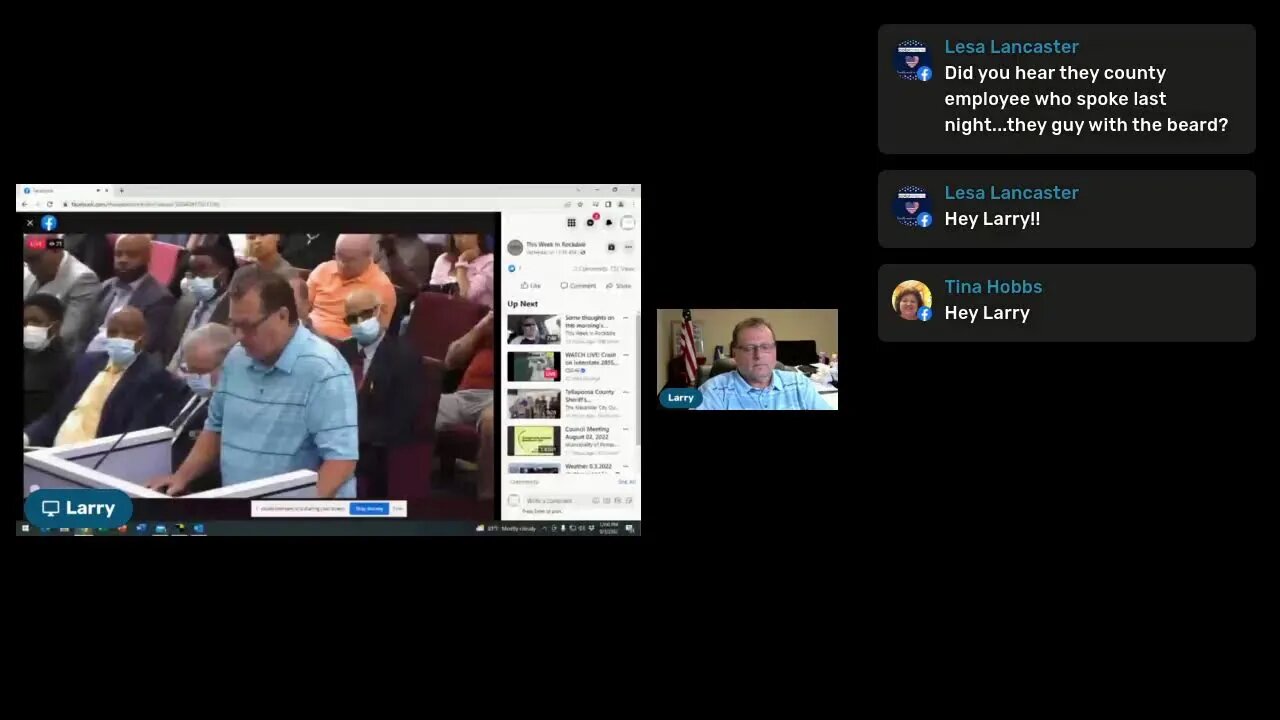
Task: Click the reactions icon under the post
Action: (x=512, y=268)
